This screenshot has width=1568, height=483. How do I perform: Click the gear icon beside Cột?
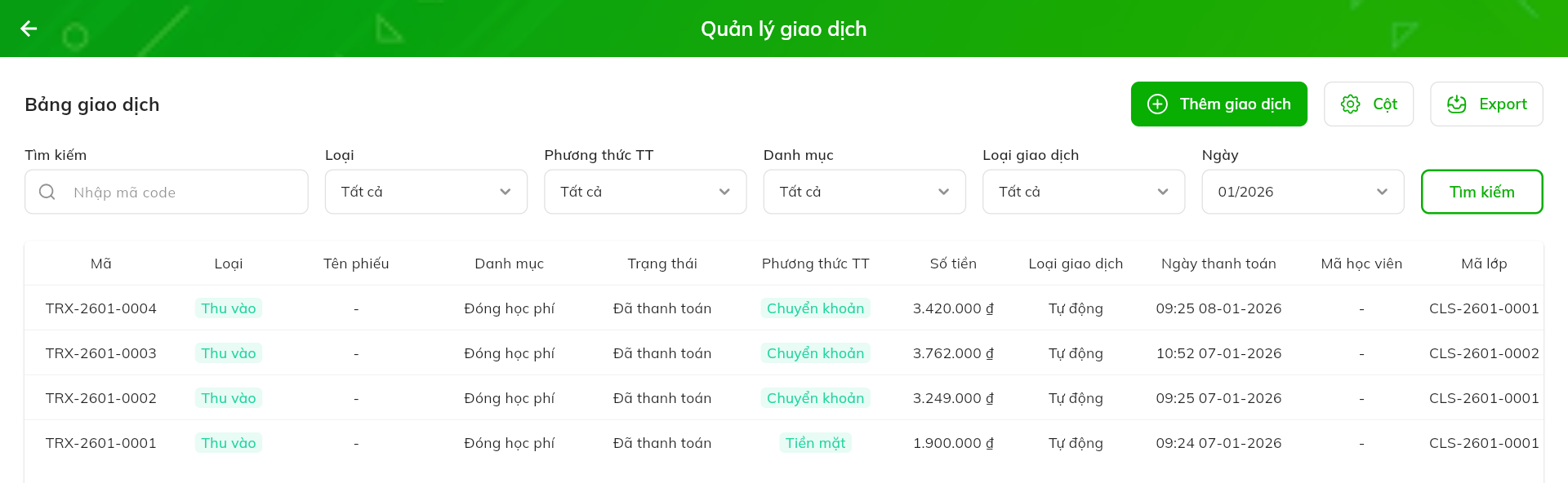coord(1351,104)
